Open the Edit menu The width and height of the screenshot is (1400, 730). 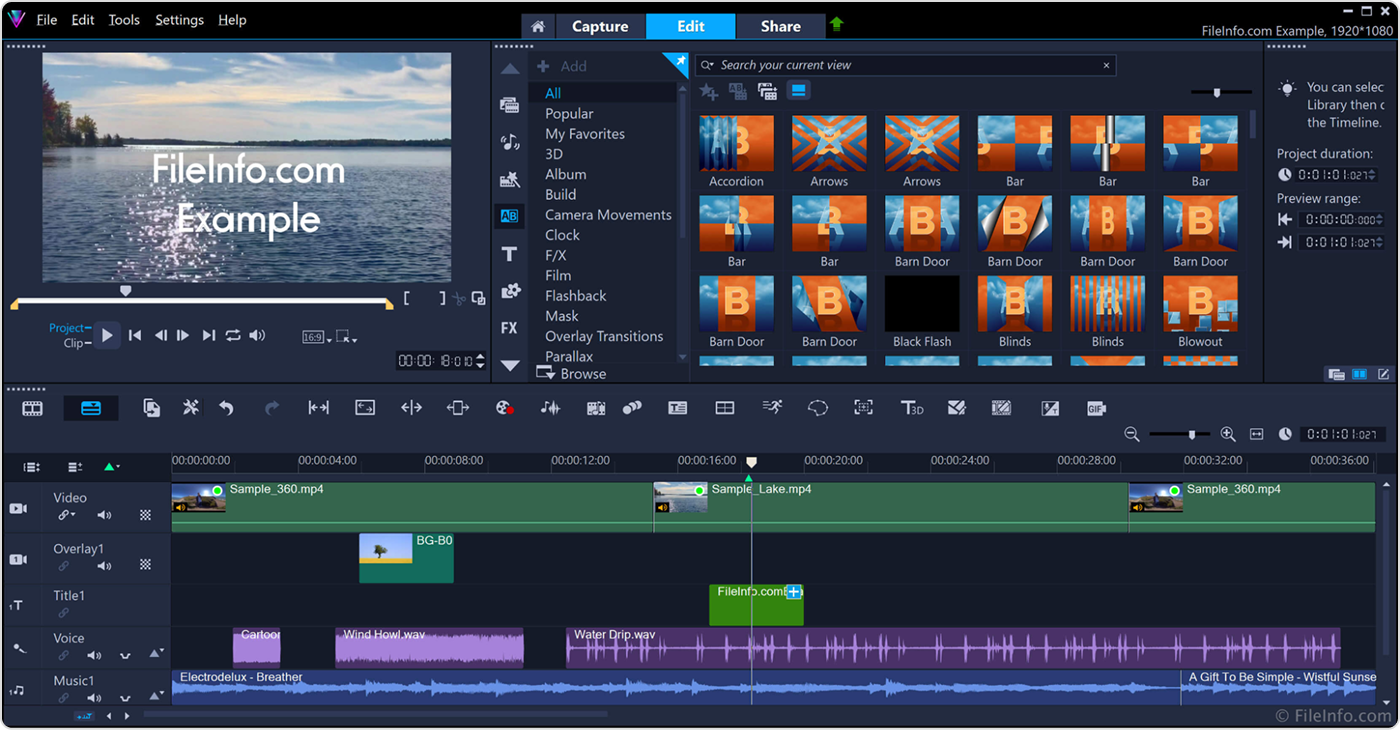83,20
